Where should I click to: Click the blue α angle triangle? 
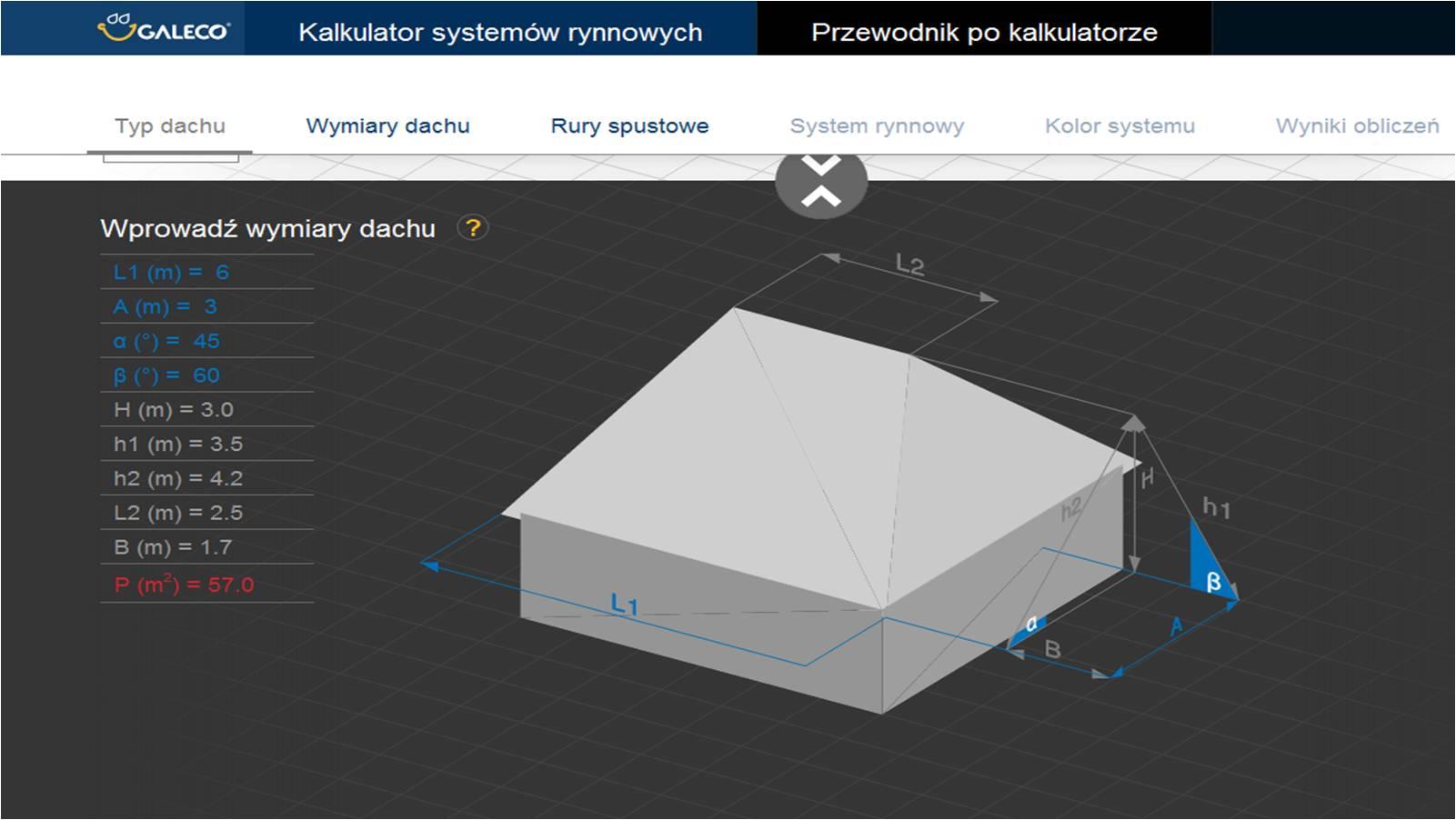pyautogui.click(x=1029, y=630)
